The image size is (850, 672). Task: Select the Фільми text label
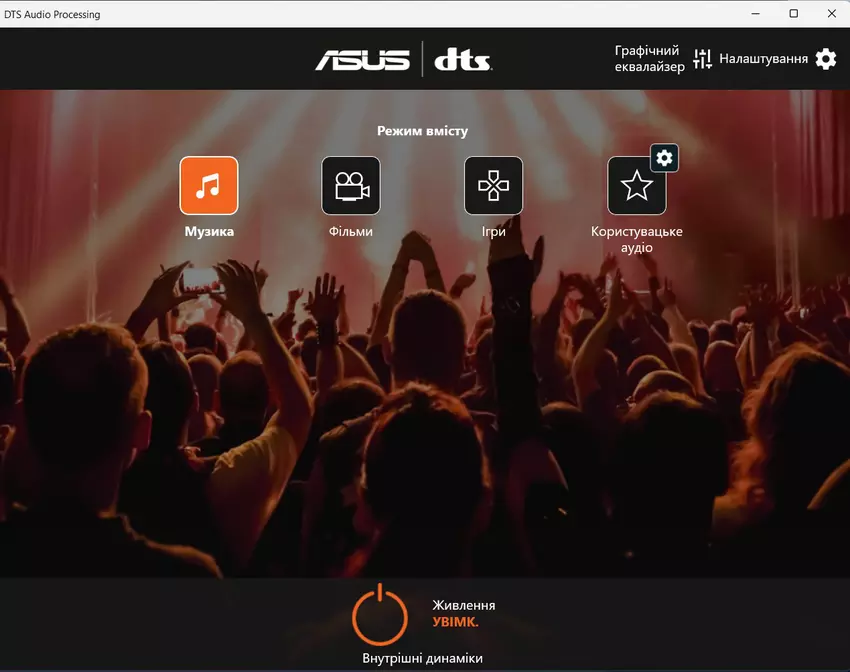coord(350,231)
